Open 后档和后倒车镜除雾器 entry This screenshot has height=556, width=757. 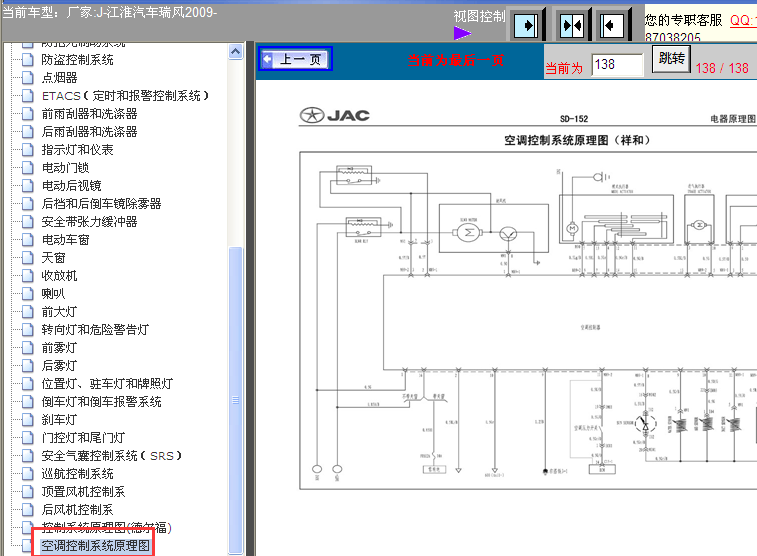(101, 204)
